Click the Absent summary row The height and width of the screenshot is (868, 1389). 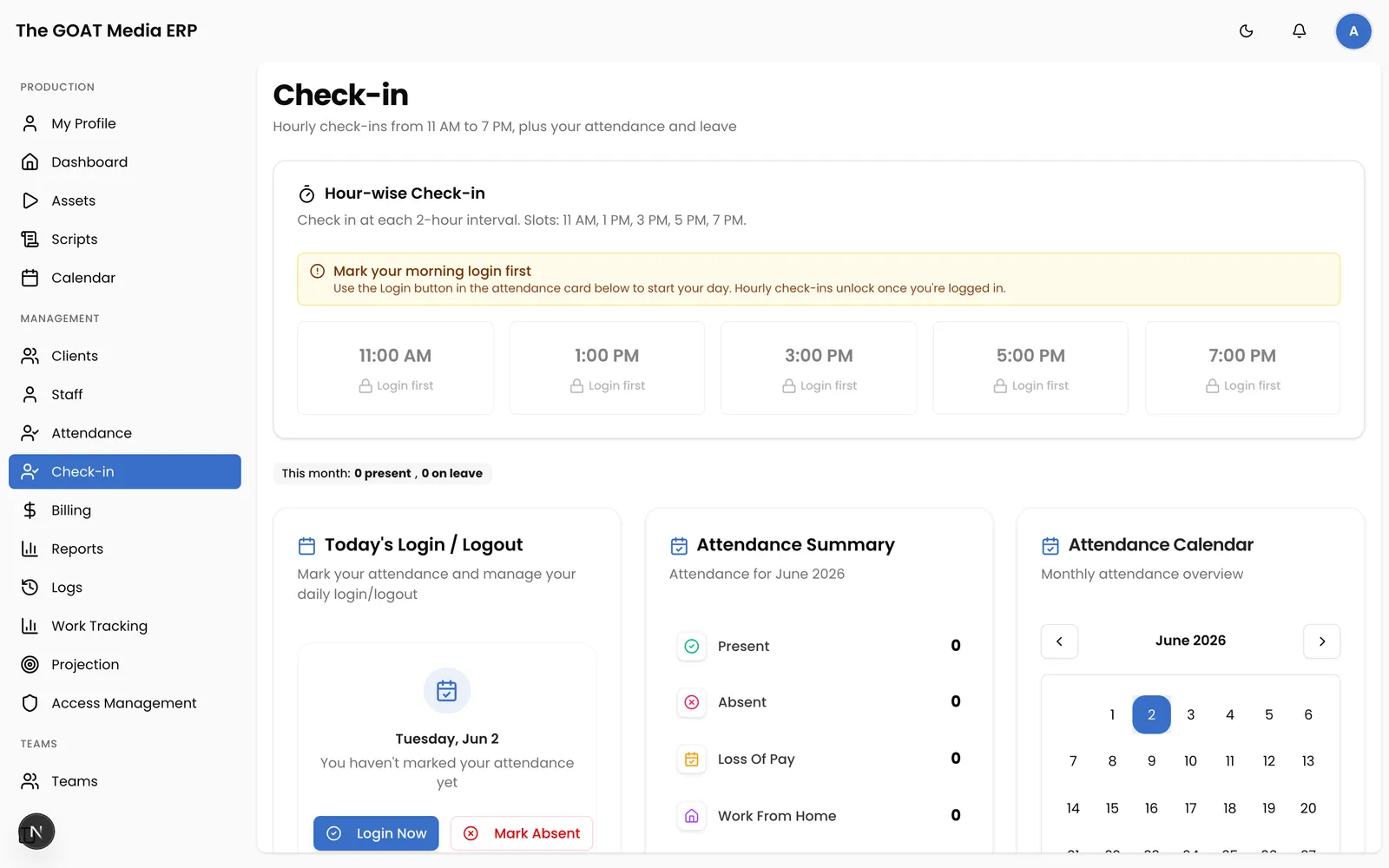pyautogui.click(x=819, y=702)
